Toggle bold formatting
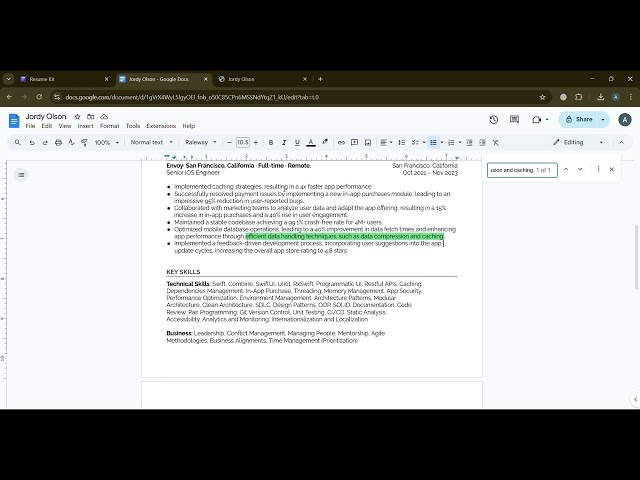The height and width of the screenshot is (480, 640). pyautogui.click(x=271, y=142)
